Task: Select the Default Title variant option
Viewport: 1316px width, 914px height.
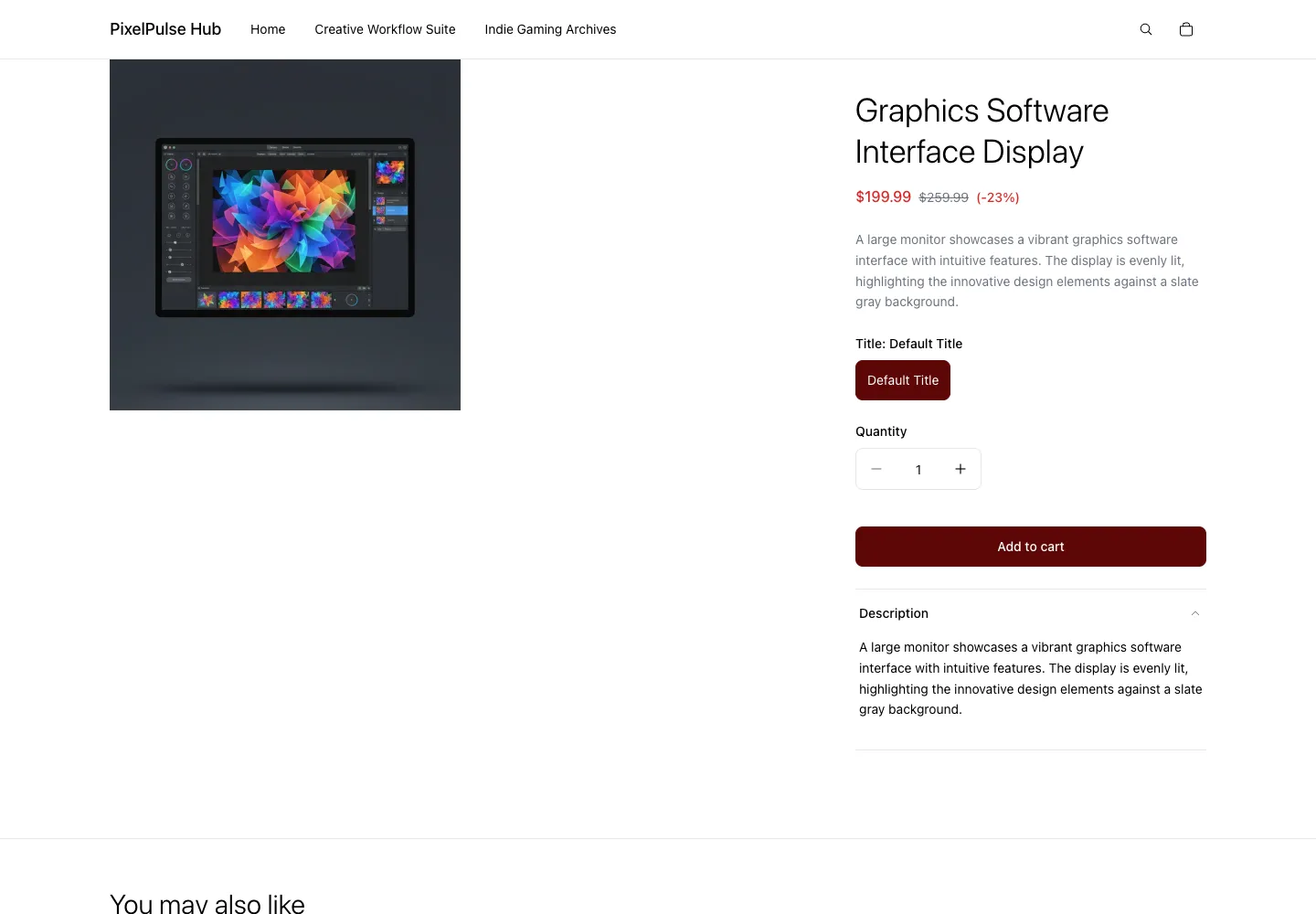Action: pyautogui.click(x=903, y=380)
